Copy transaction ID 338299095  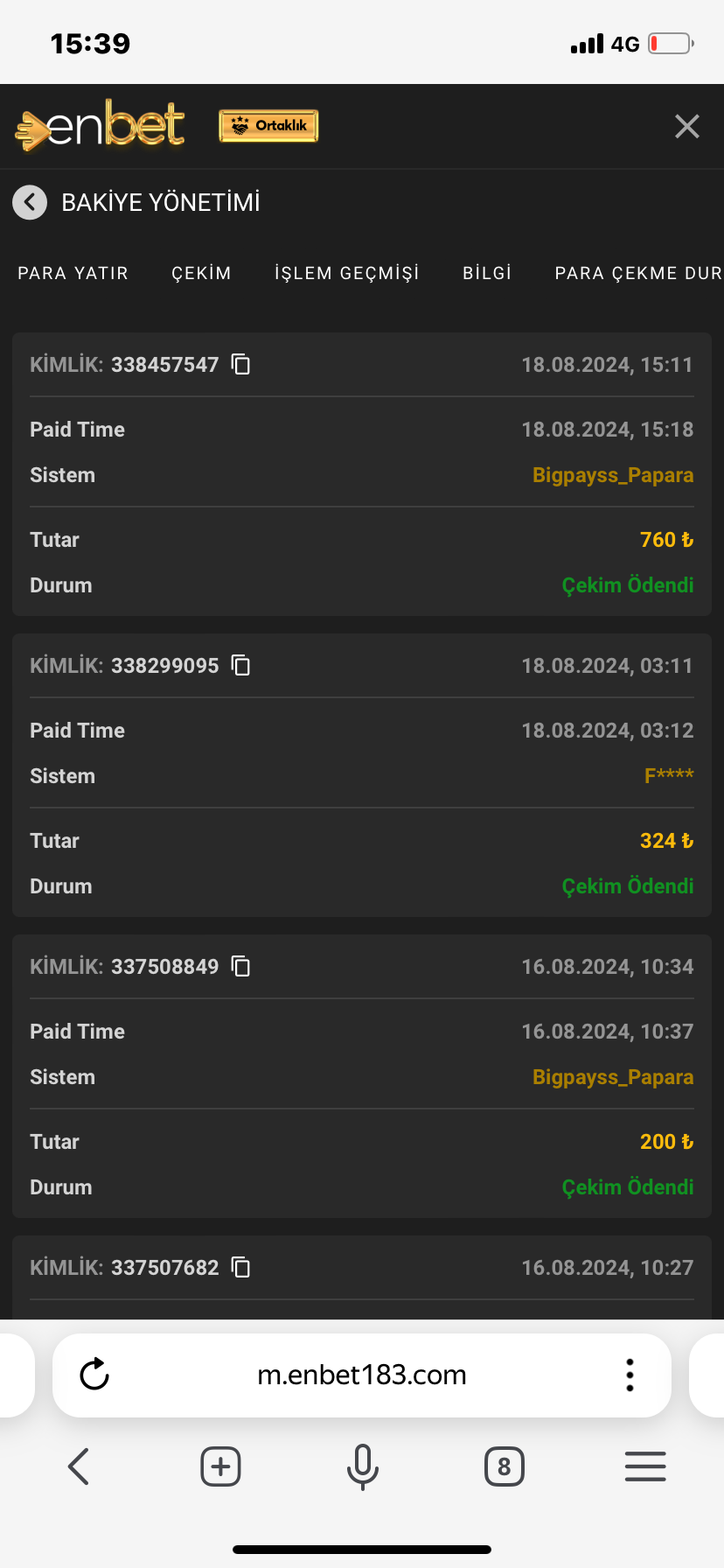coord(240,665)
